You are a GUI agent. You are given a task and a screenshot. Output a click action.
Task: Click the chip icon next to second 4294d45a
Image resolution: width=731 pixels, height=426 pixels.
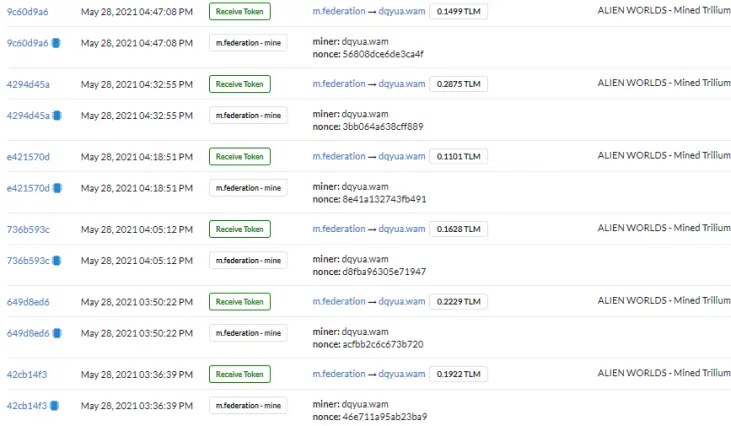57,116
